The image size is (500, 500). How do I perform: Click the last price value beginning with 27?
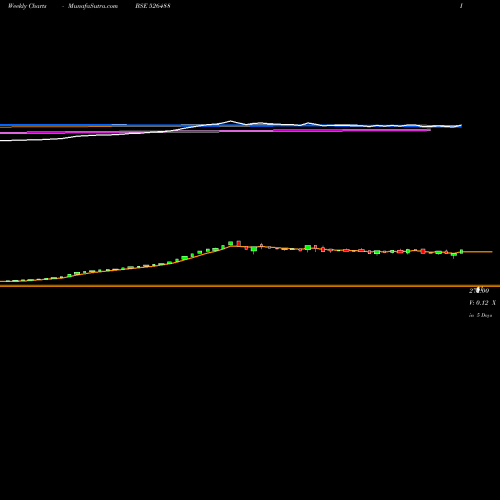click(x=479, y=291)
